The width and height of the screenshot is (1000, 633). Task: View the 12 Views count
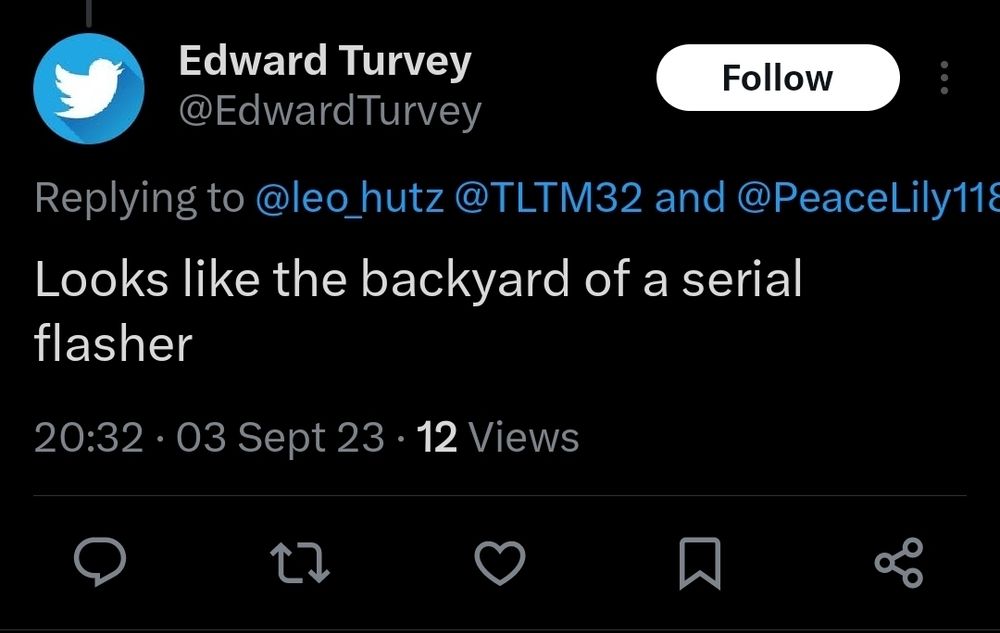pos(497,437)
